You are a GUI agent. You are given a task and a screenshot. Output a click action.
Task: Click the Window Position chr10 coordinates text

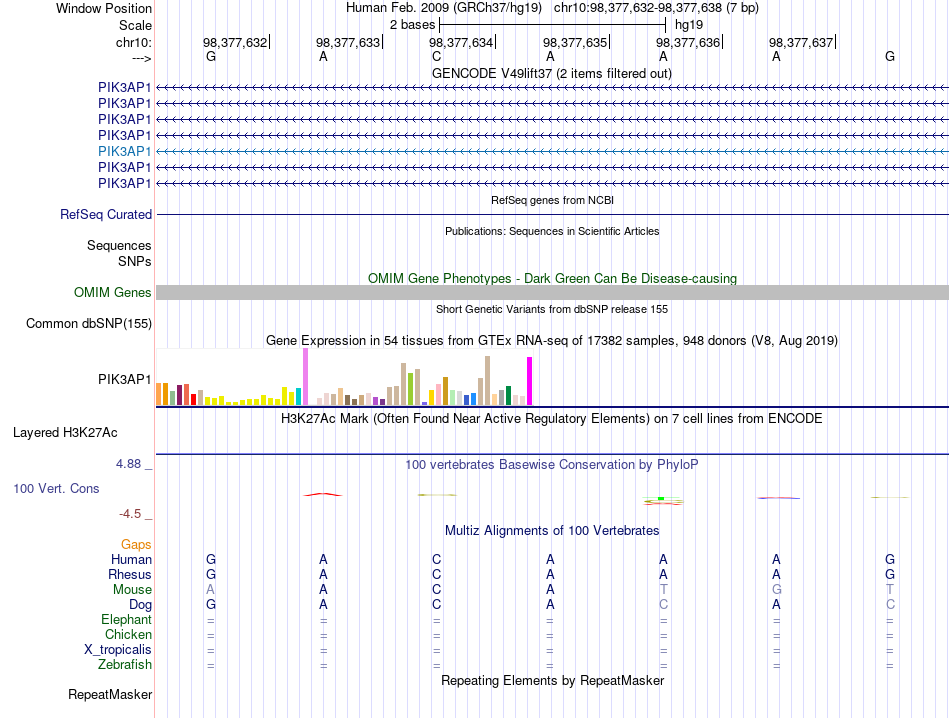(656, 8)
